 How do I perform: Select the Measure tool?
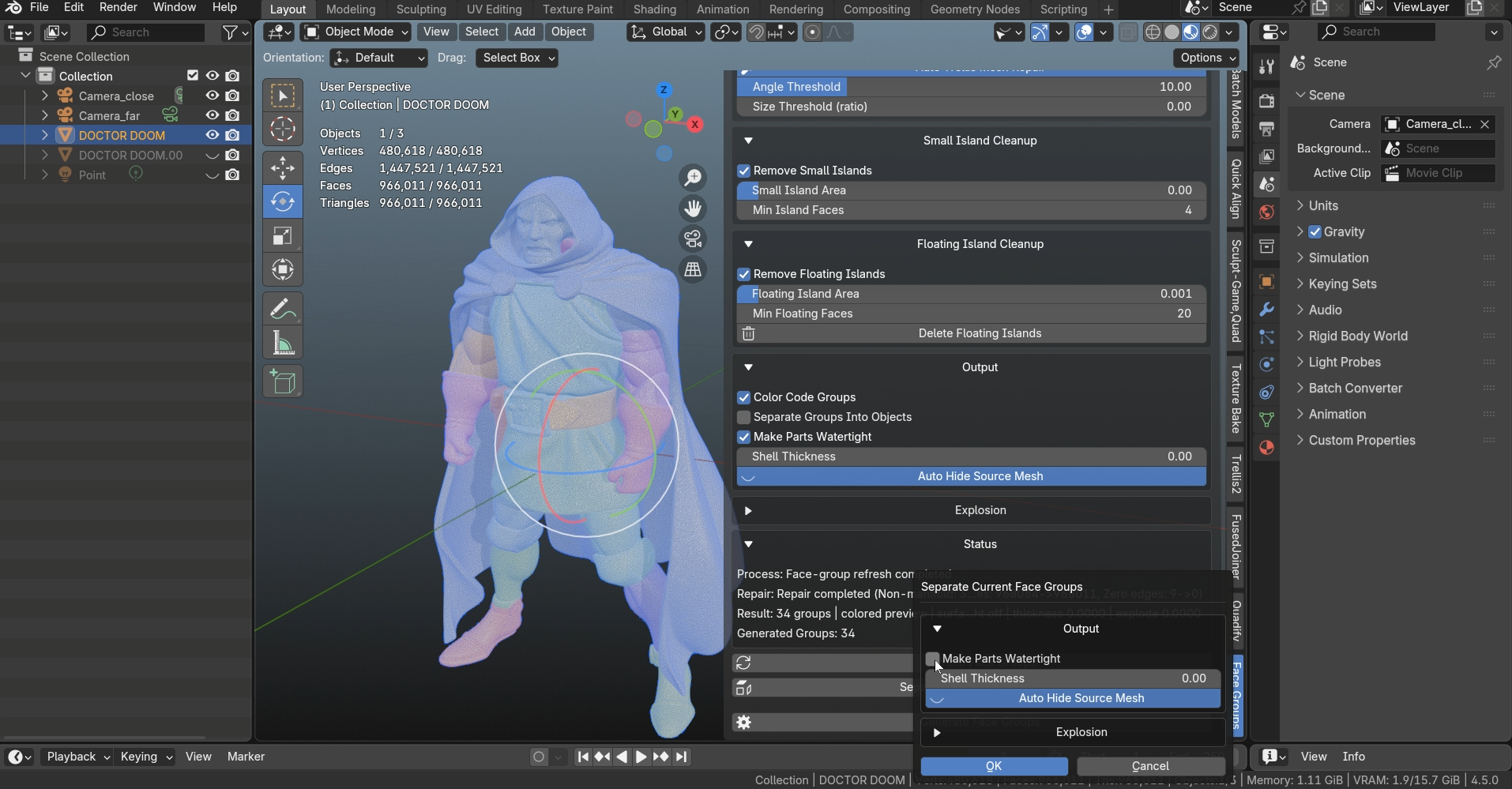[x=283, y=343]
